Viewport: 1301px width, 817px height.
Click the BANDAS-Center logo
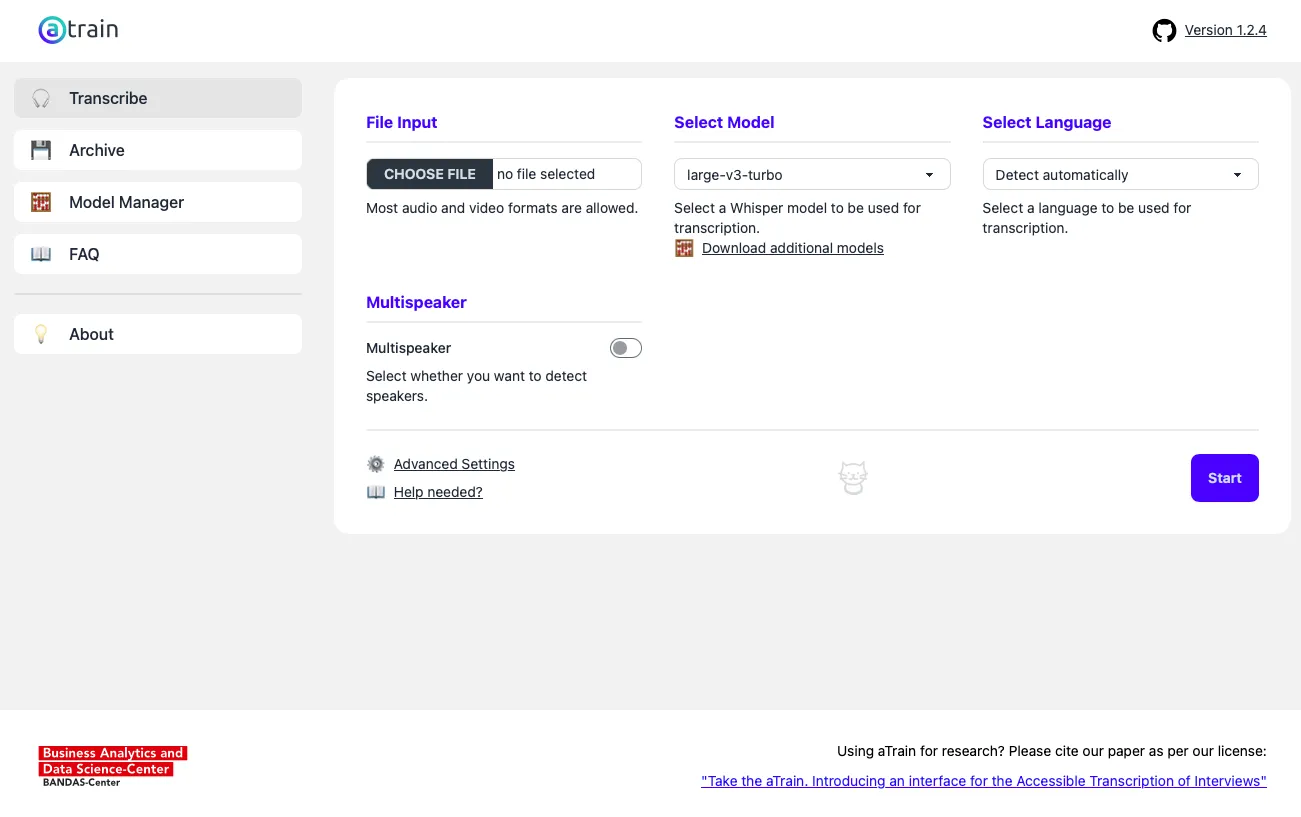click(113, 766)
